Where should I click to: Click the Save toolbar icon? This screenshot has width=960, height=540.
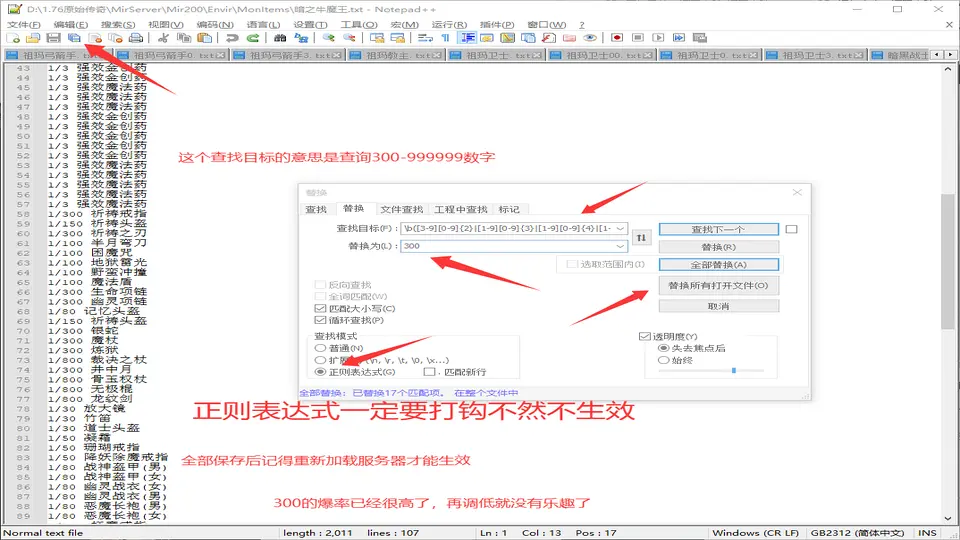coord(54,38)
